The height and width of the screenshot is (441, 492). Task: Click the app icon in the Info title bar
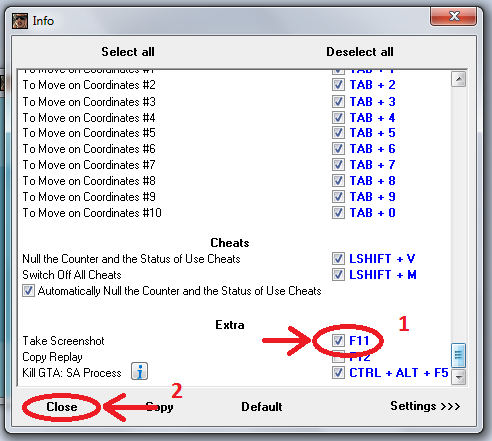pos(20,21)
